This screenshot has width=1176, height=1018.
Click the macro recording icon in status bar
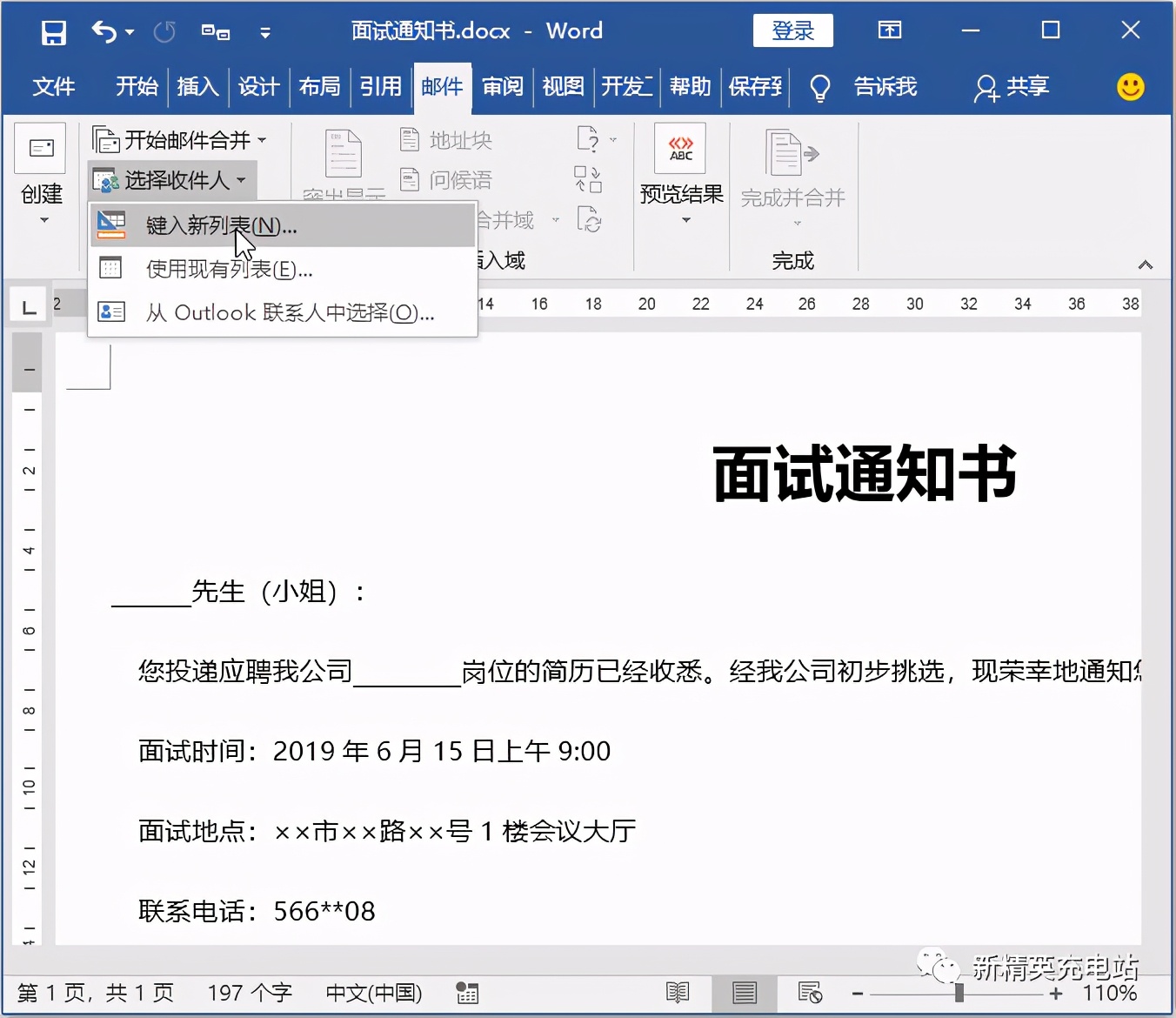tap(467, 993)
